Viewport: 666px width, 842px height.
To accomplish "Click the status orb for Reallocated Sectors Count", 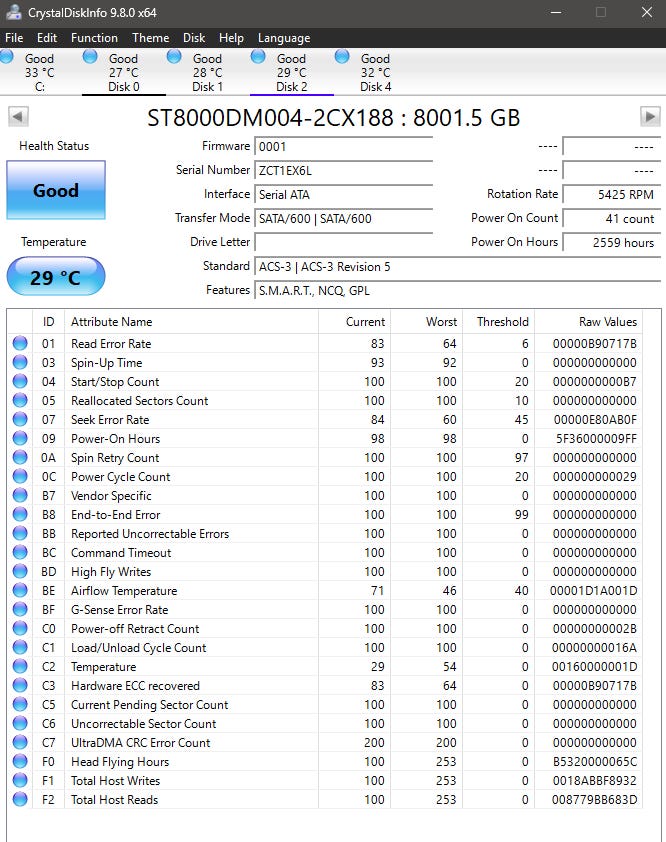I will pos(20,400).
